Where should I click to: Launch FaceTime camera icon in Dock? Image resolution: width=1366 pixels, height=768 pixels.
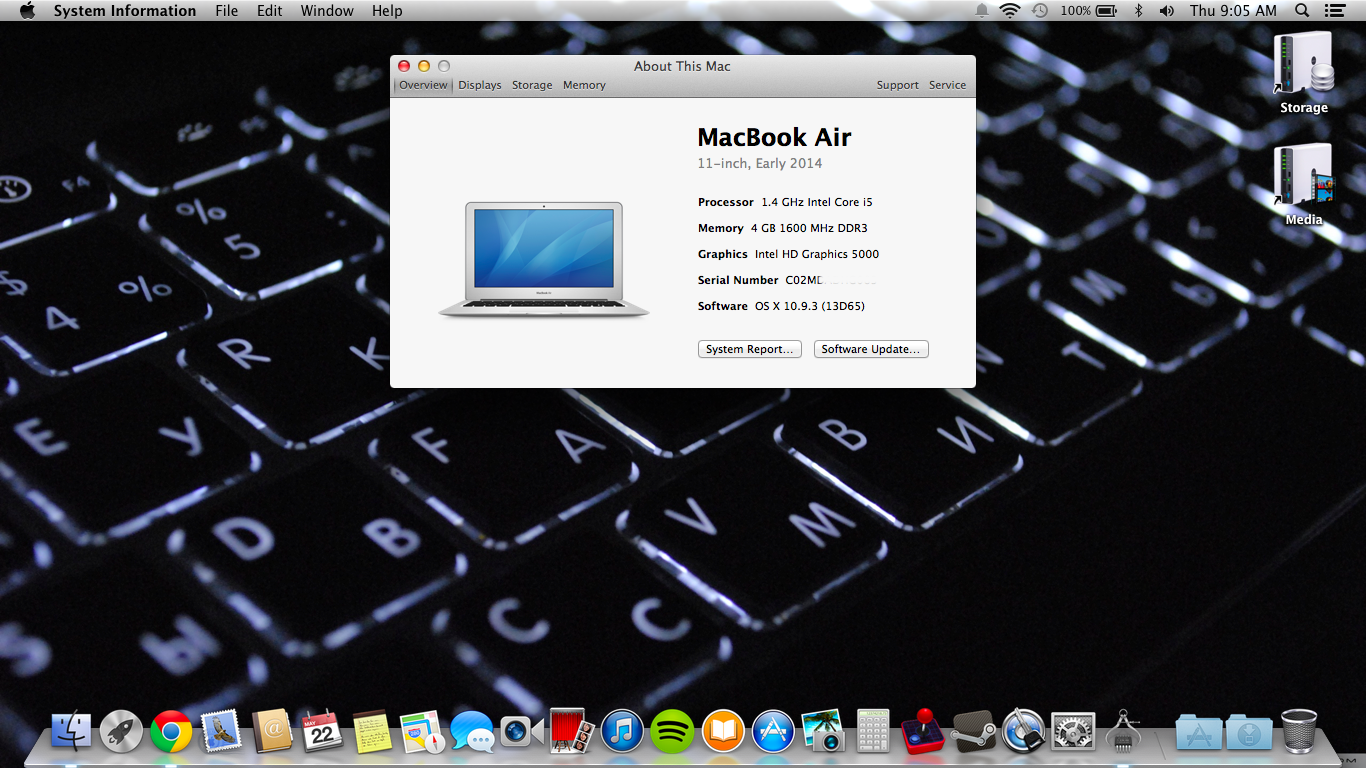(x=521, y=732)
